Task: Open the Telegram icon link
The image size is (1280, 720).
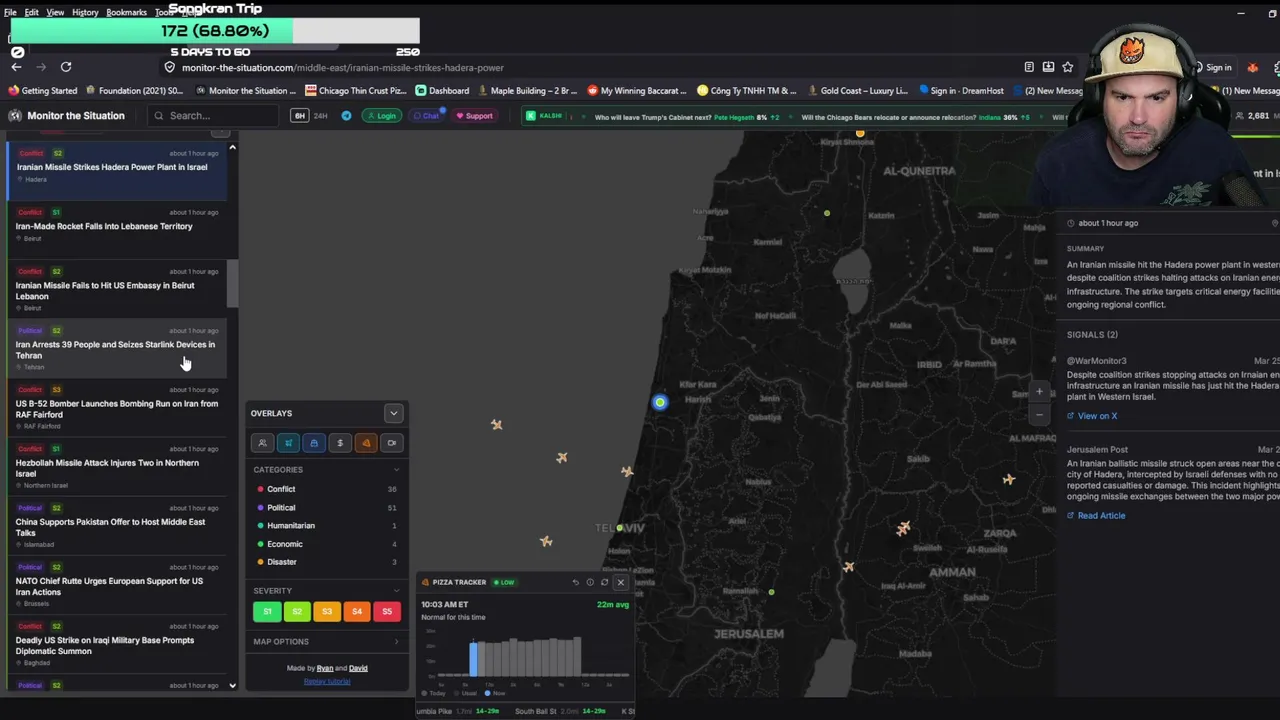Action: (x=346, y=116)
